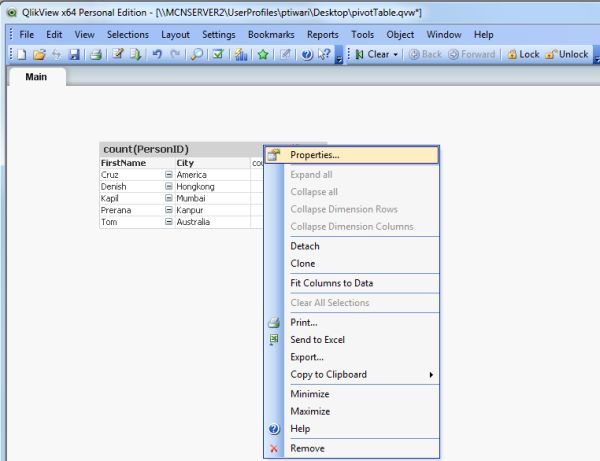This screenshot has width=600, height=461.
Task: Open the Selections menu
Action: pos(128,34)
